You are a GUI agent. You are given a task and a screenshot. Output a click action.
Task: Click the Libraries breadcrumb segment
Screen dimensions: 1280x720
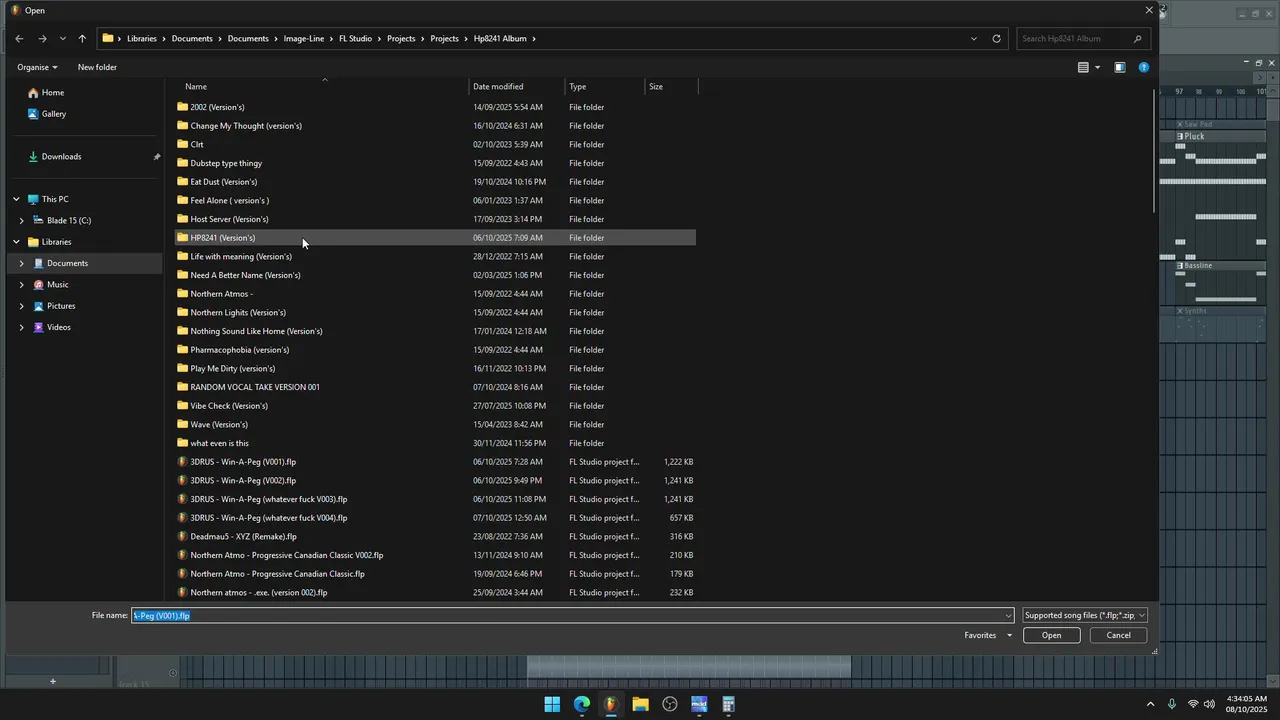point(142,39)
